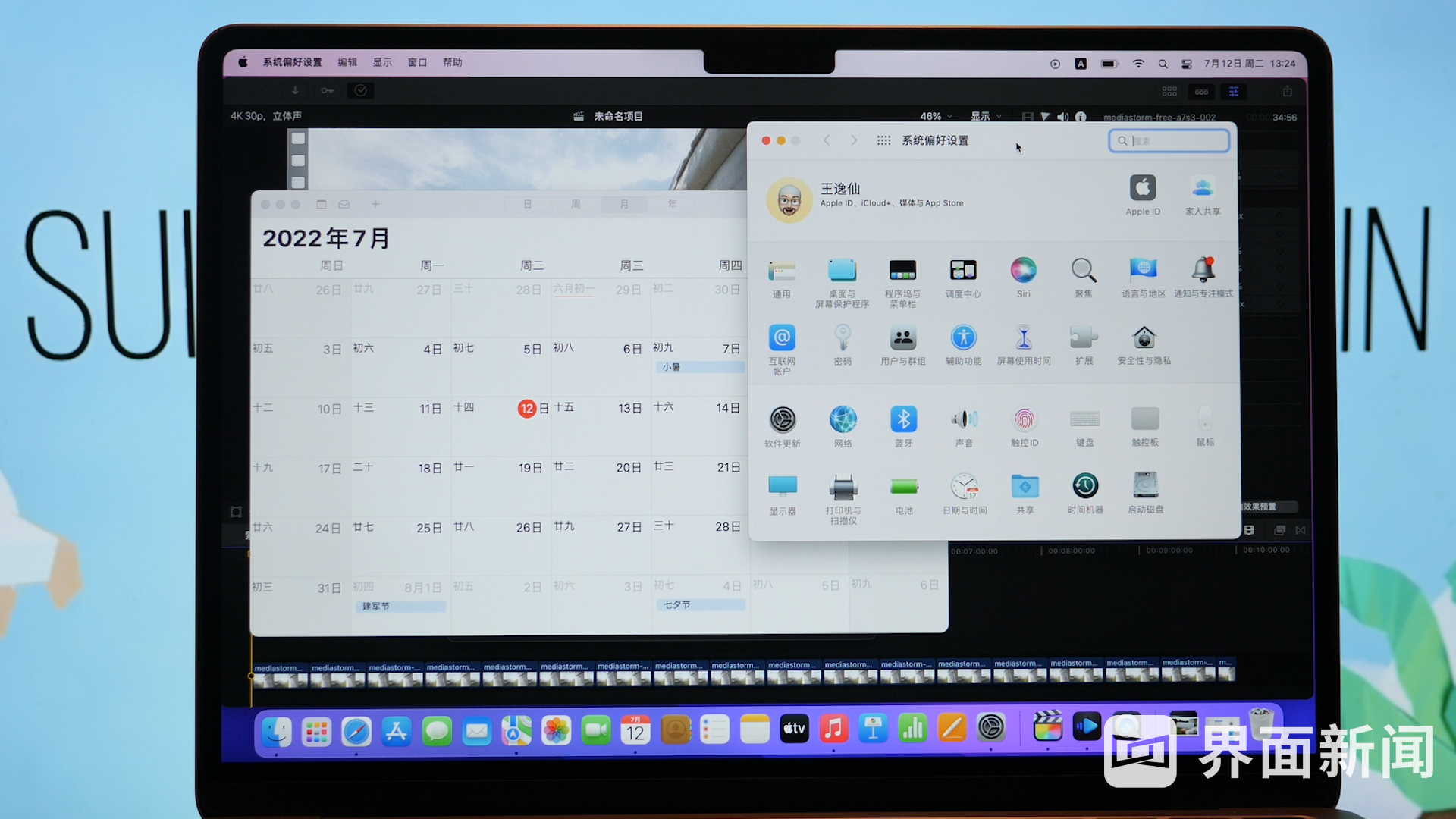Show all preferences grid button
The image size is (1456, 819).
[x=883, y=140]
